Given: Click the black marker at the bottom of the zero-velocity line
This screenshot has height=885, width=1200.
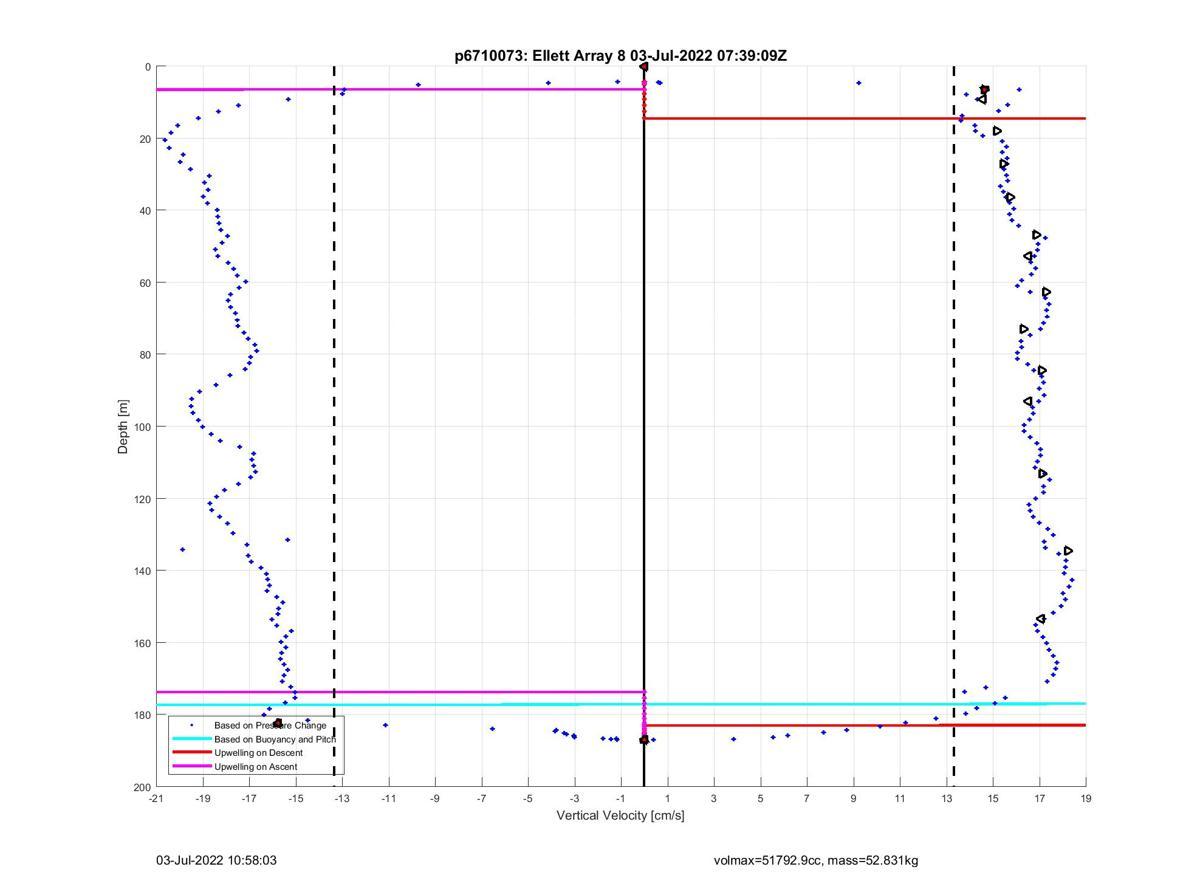Looking at the screenshot, I should [x=644, y=740].
